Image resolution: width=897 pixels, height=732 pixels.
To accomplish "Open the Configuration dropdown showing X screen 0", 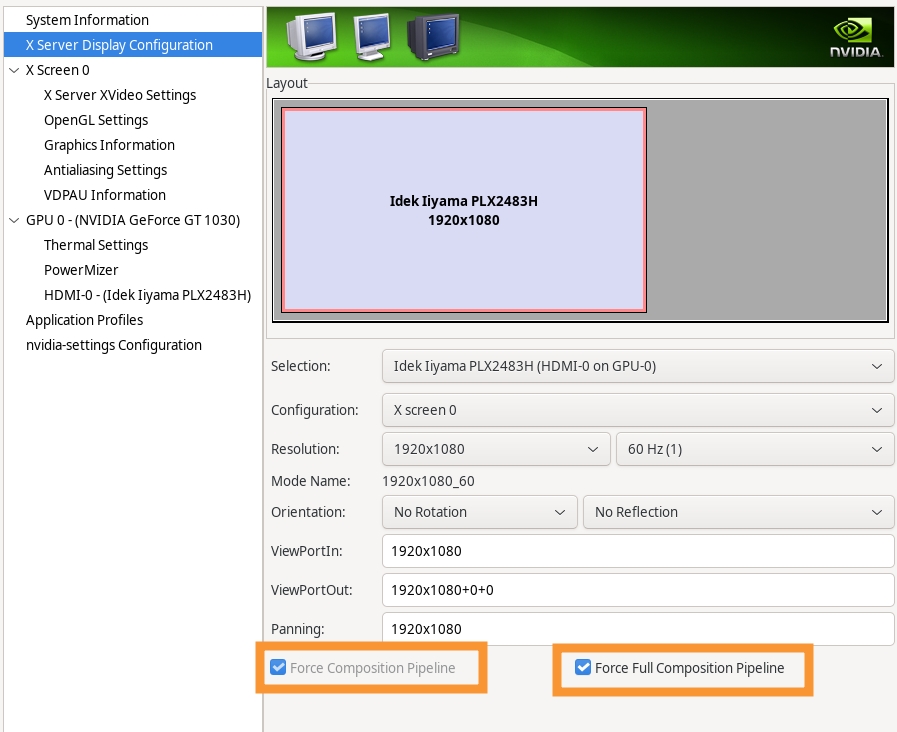I will pos(637,410).
